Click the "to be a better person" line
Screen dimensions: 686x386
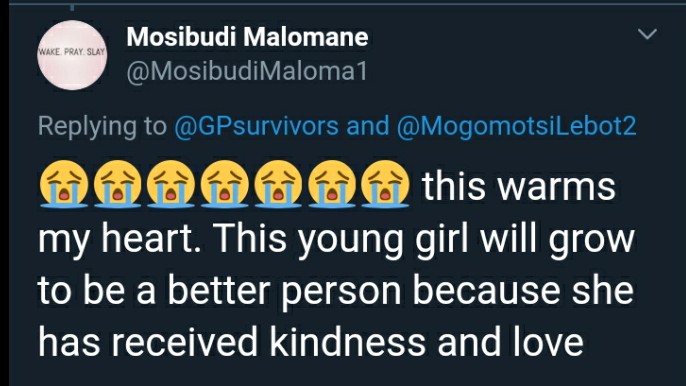(x=336, y=290)
